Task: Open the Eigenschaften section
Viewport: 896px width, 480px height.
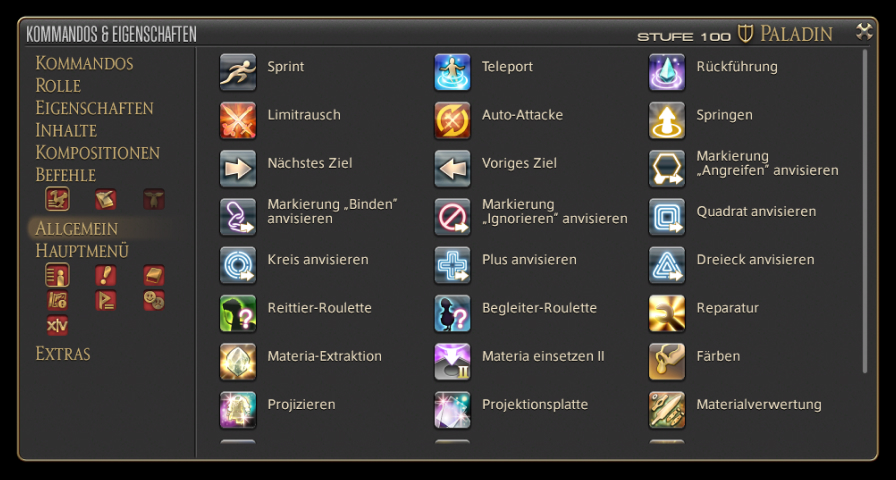Action: coord(94,108)
